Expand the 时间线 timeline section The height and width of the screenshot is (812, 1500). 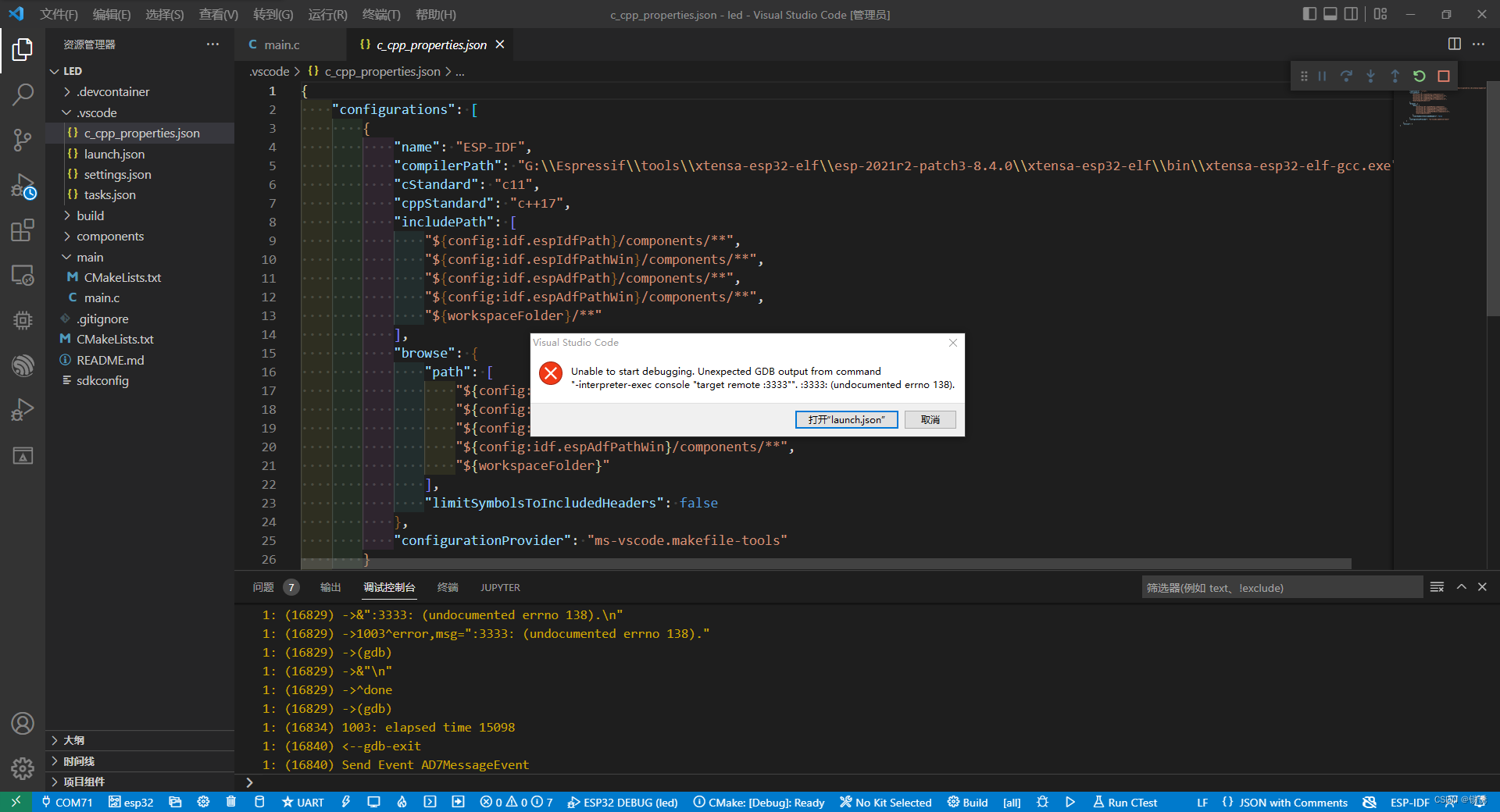tap(140, 761)
